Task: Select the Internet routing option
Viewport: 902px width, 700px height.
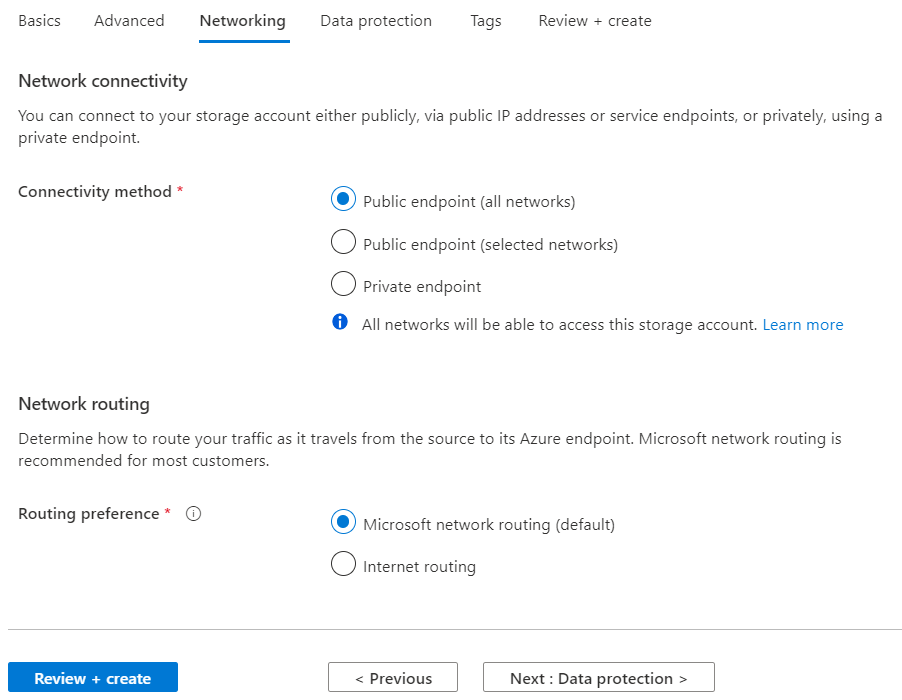Action: point(343,565)
